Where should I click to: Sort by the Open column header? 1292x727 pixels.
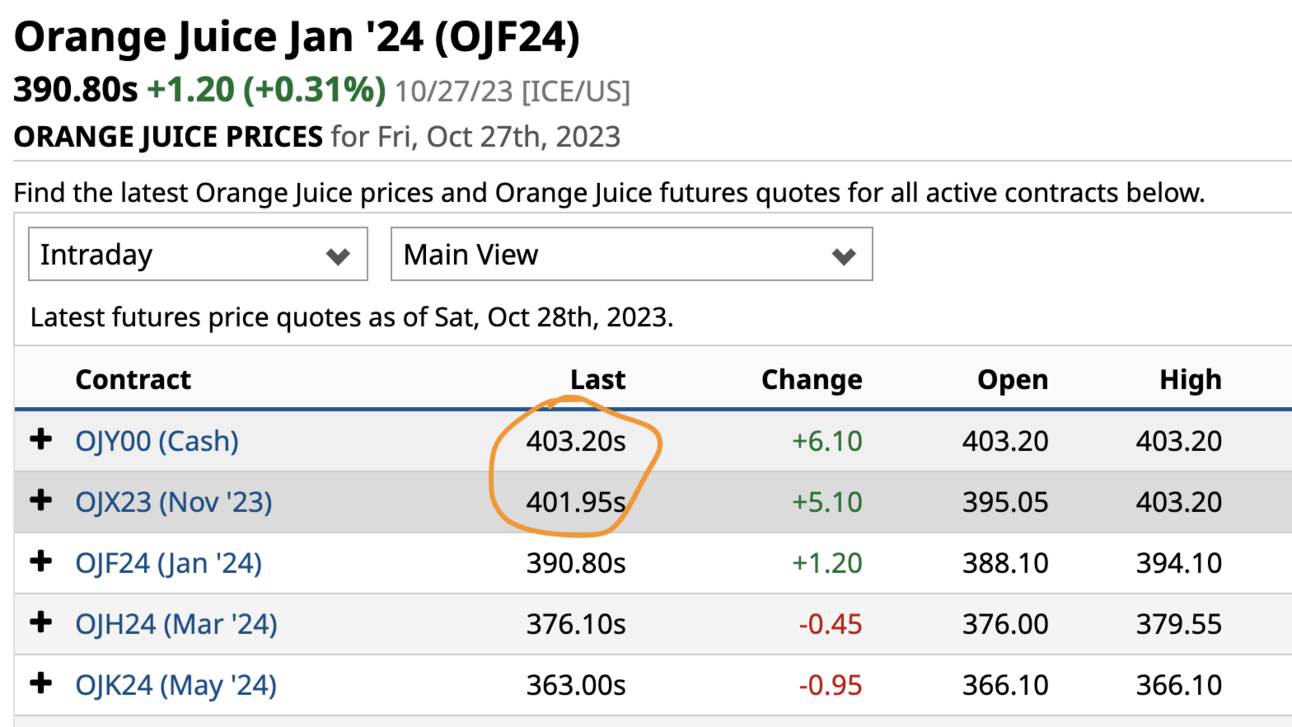coord(1013,380)
